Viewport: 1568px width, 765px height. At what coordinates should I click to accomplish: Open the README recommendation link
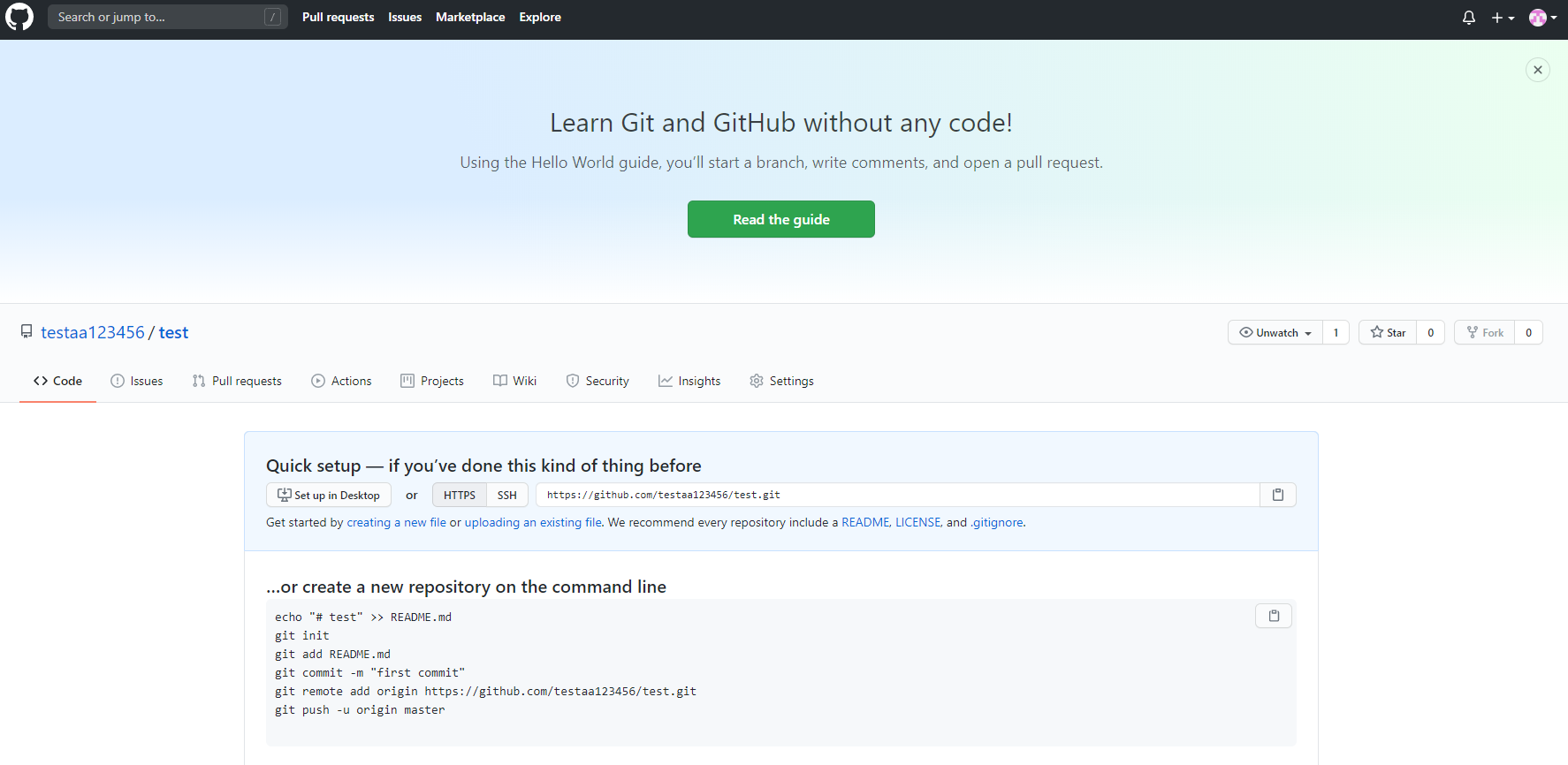[865, 522]
